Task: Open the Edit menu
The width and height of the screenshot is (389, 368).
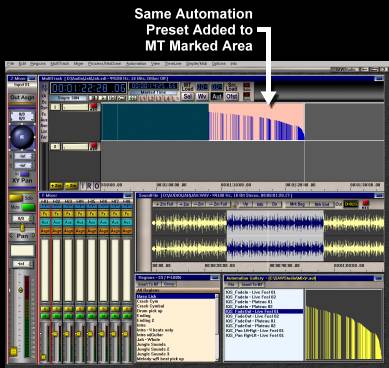Action: tap(22, 64)
